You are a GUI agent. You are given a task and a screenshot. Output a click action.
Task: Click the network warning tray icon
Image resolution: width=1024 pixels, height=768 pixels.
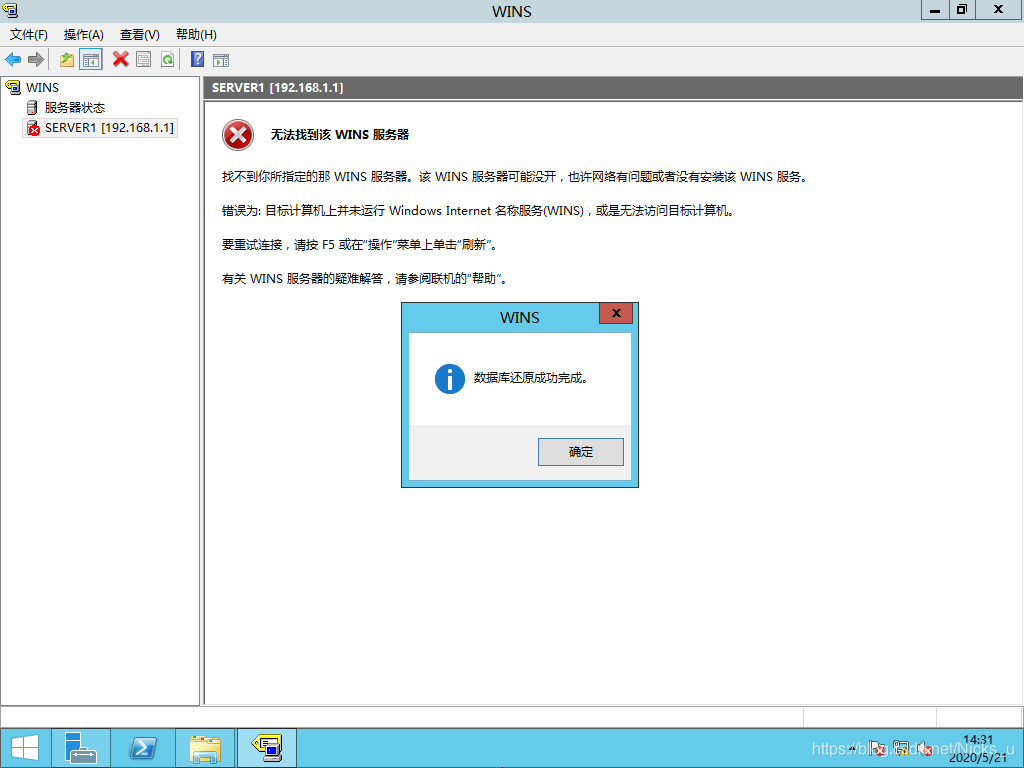[x=901, y=748]
